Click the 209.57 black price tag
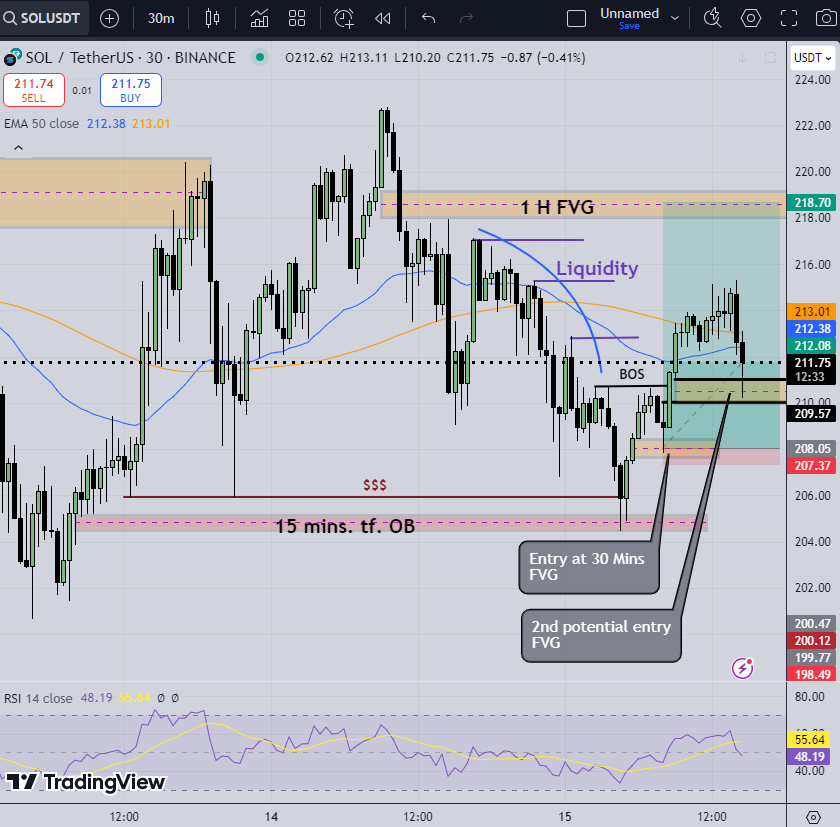The image size is (840, 827). click(812, 414)
